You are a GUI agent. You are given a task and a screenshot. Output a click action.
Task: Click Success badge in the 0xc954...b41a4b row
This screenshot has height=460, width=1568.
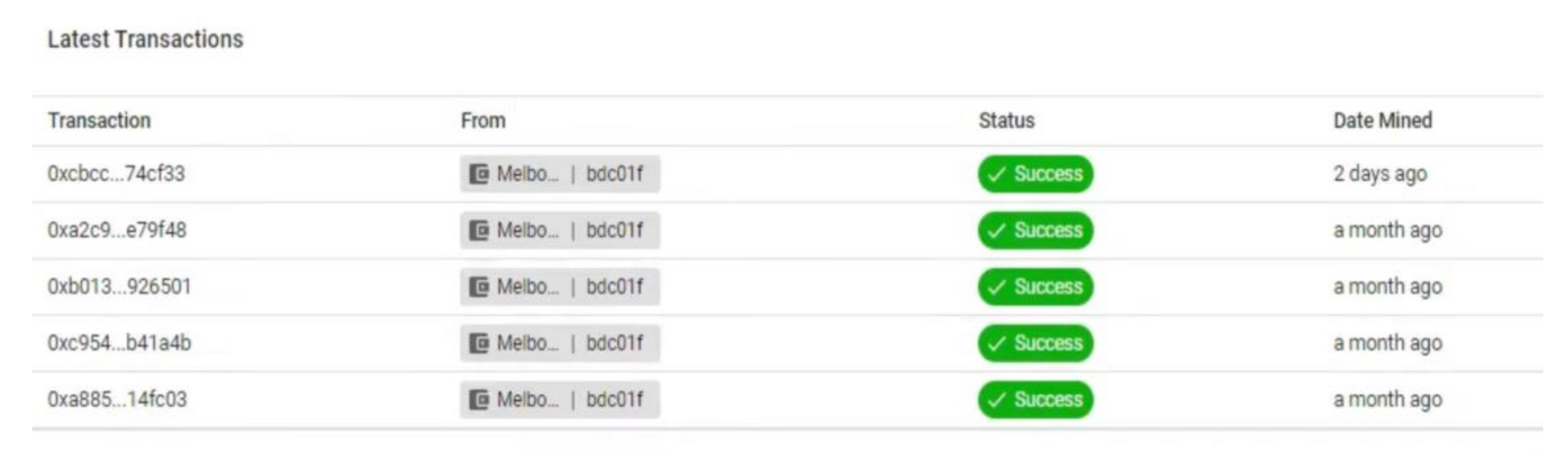(1036, 344)
